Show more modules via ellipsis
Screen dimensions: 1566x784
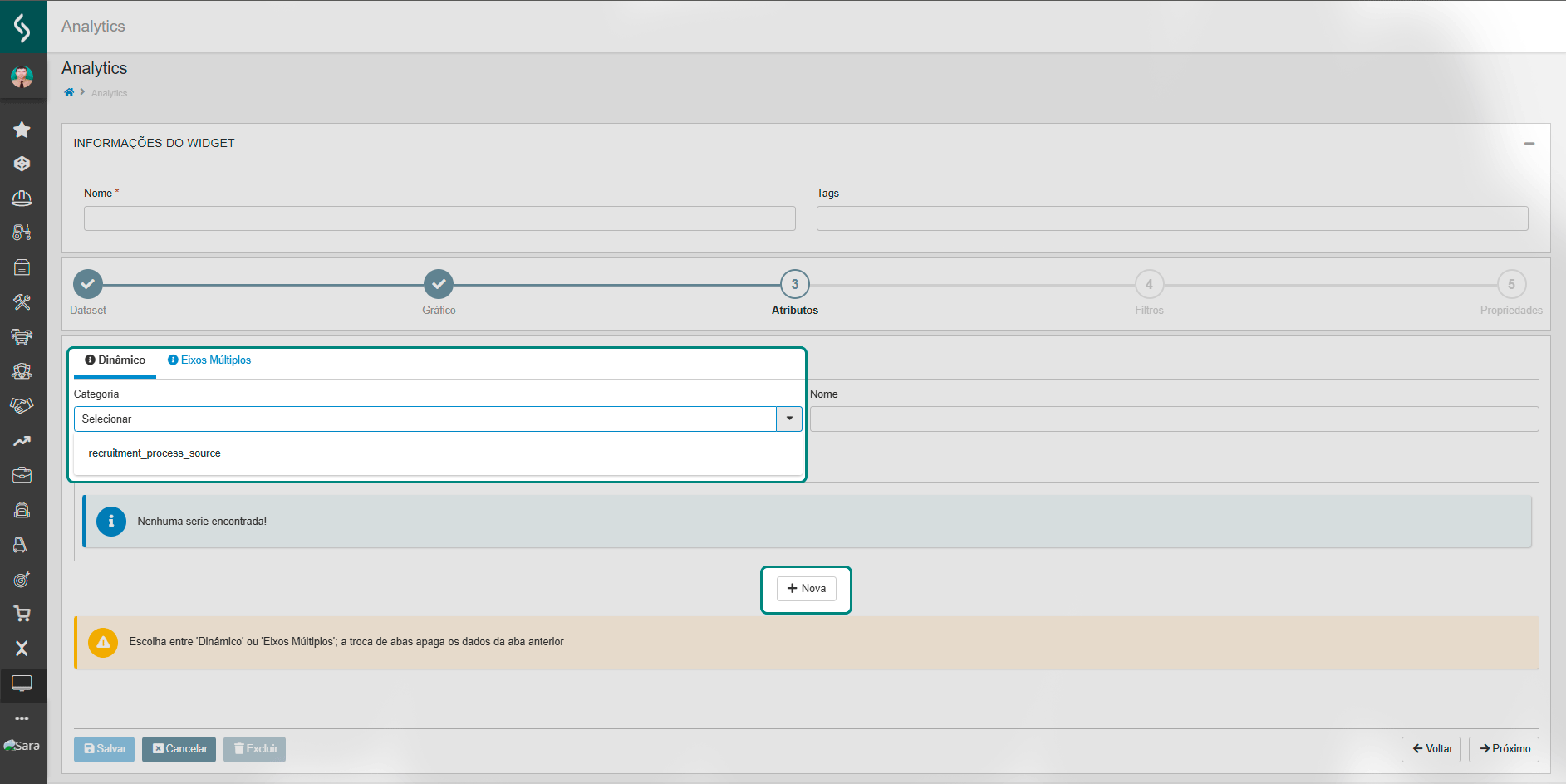pos(22,718)
